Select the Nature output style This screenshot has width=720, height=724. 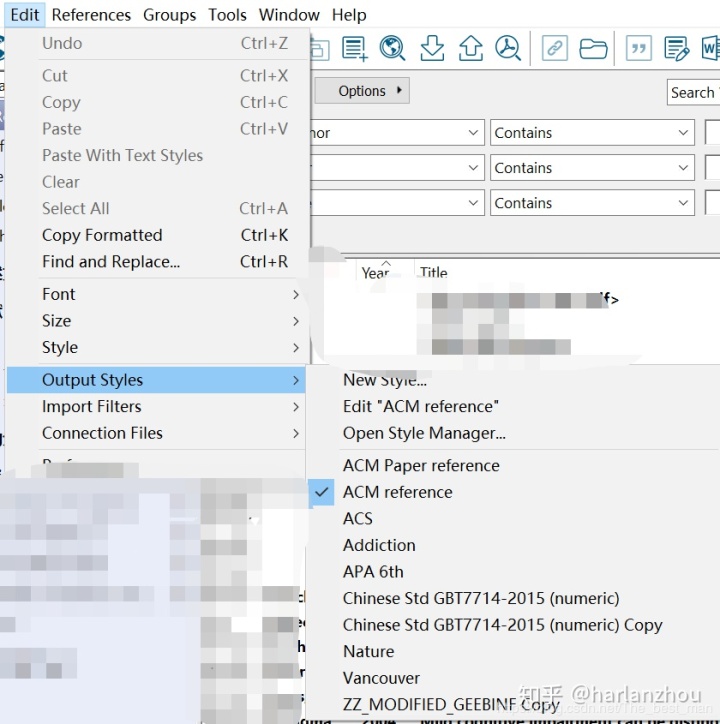click(x=514, y=652)
